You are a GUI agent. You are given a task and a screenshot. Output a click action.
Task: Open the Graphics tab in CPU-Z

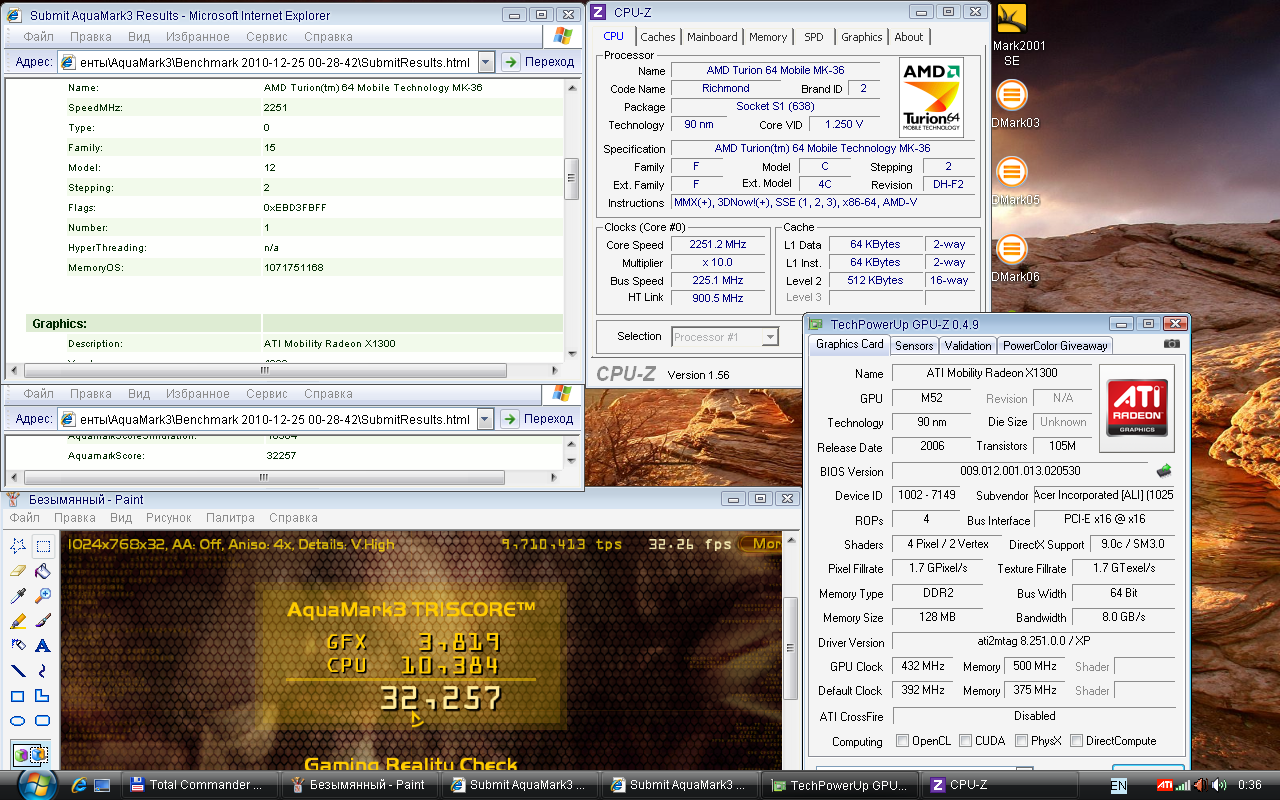click(861, 37)
